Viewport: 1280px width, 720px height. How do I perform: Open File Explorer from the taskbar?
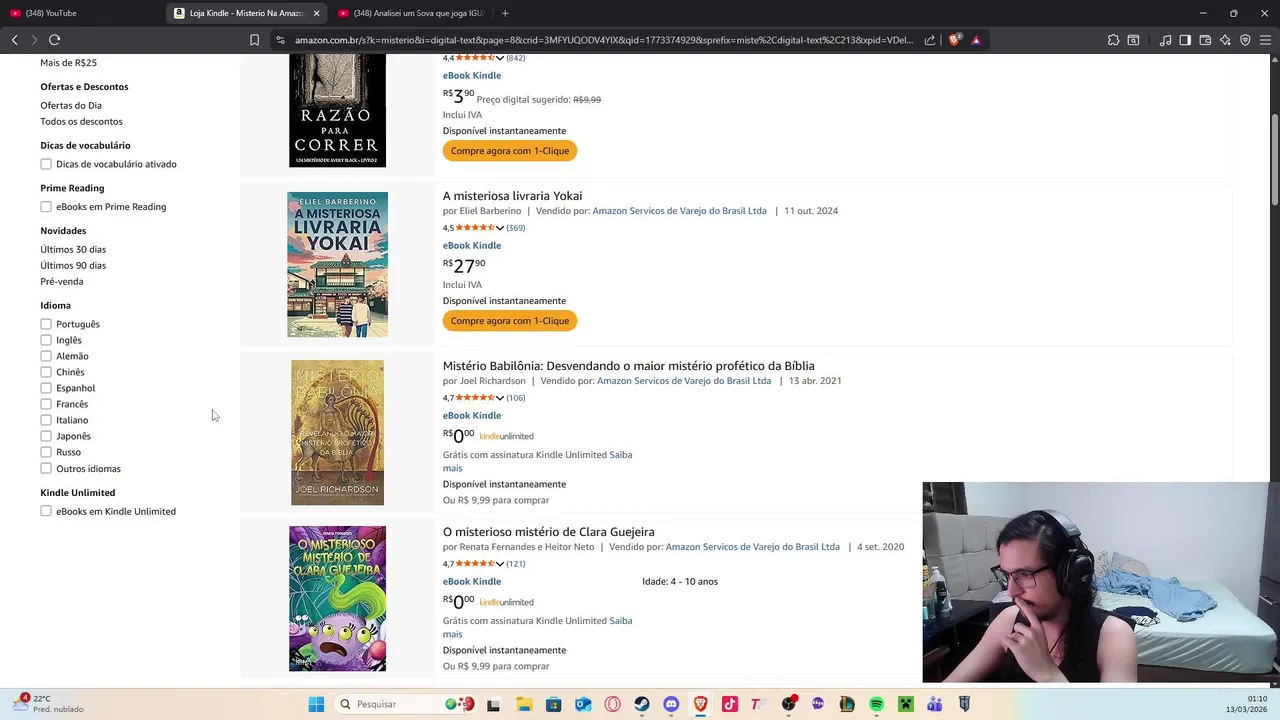(x=524, y=704)
